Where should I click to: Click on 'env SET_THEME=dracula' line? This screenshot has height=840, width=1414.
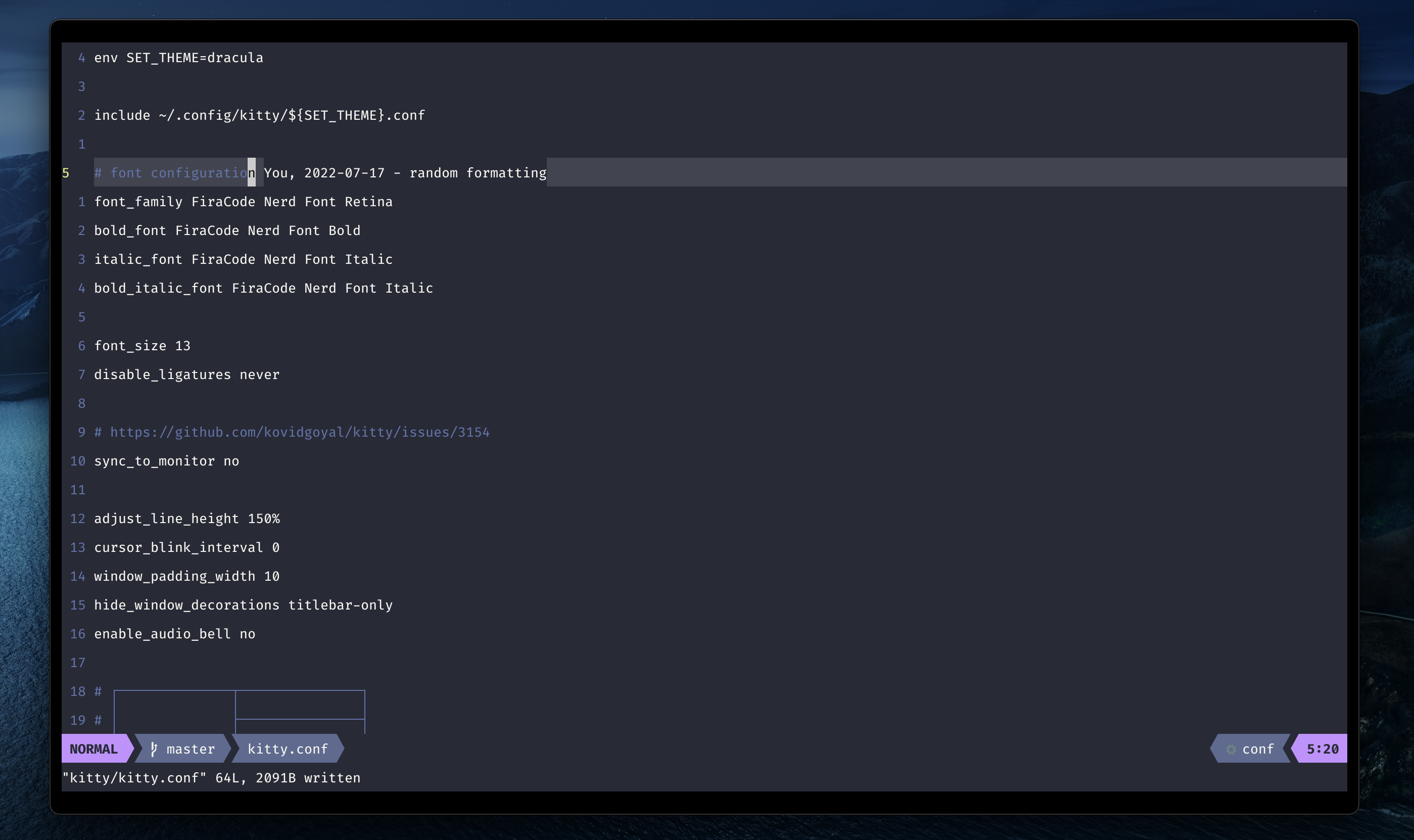point(178,58)
